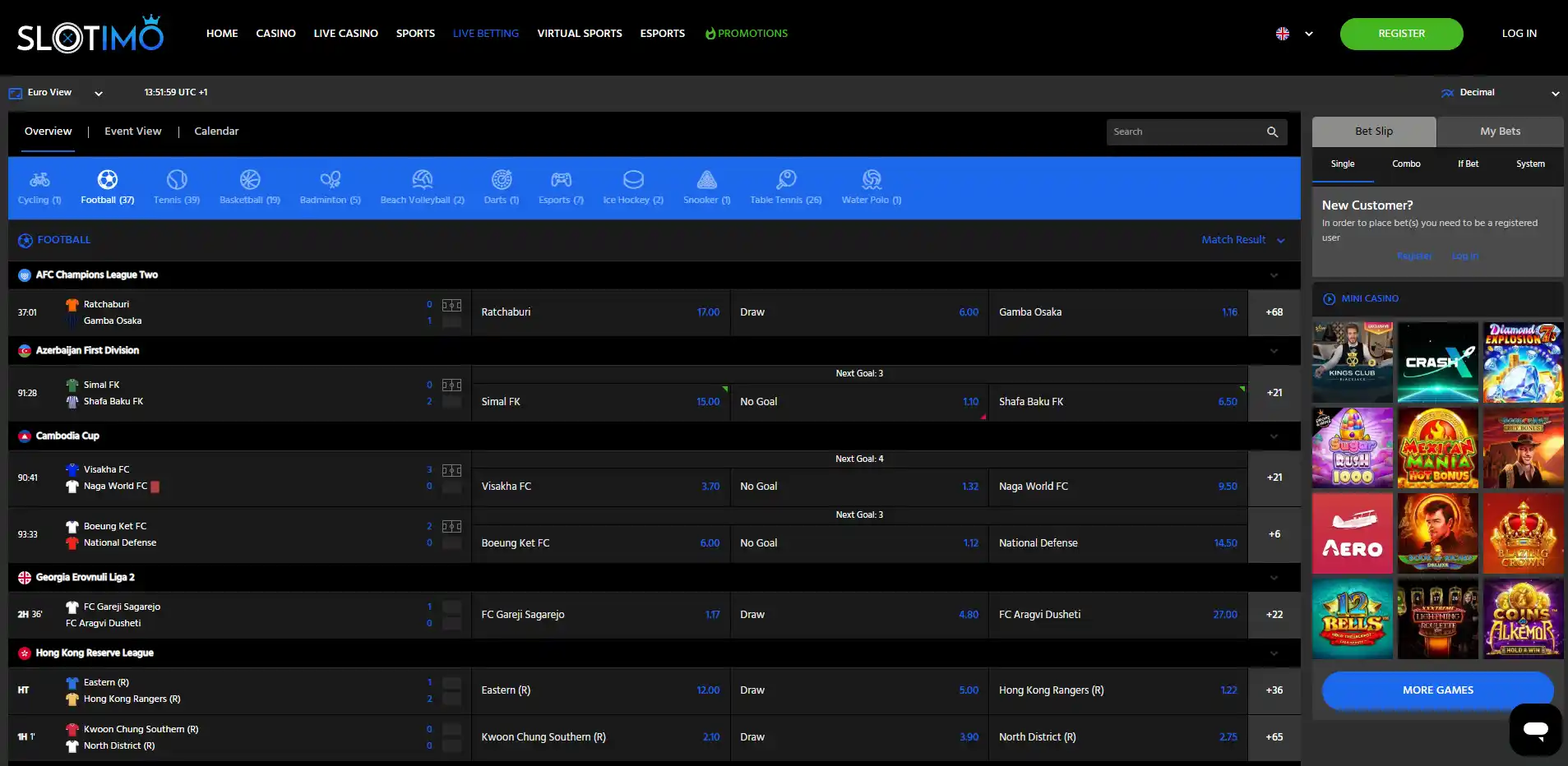Open the Diamond Explosion 7s game thumbnail
This screenshot has height=766, width=1568.
click(1523, 362)
